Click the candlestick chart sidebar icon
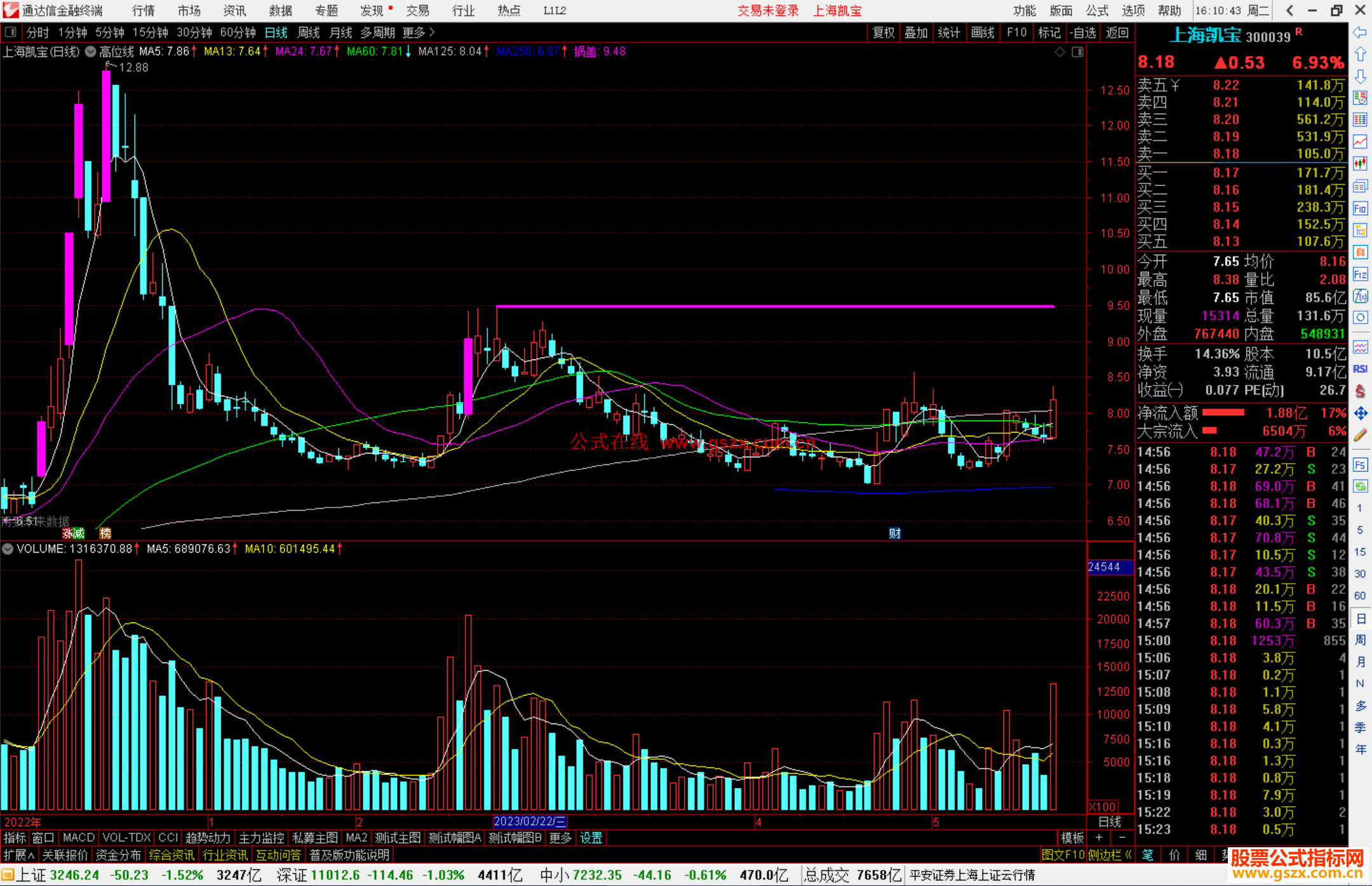 (x=1360, y=164)
